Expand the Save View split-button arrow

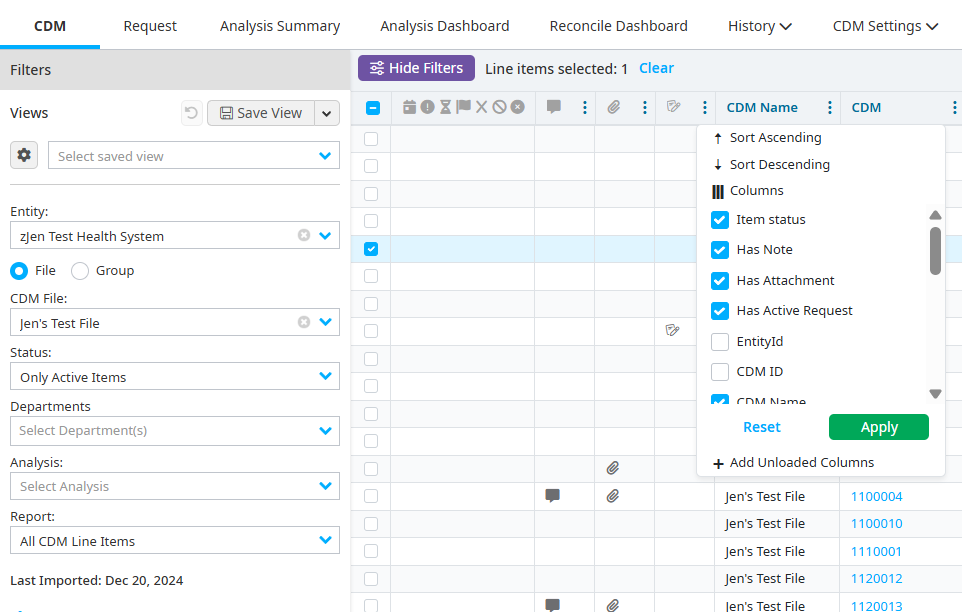tap(327, 113)
